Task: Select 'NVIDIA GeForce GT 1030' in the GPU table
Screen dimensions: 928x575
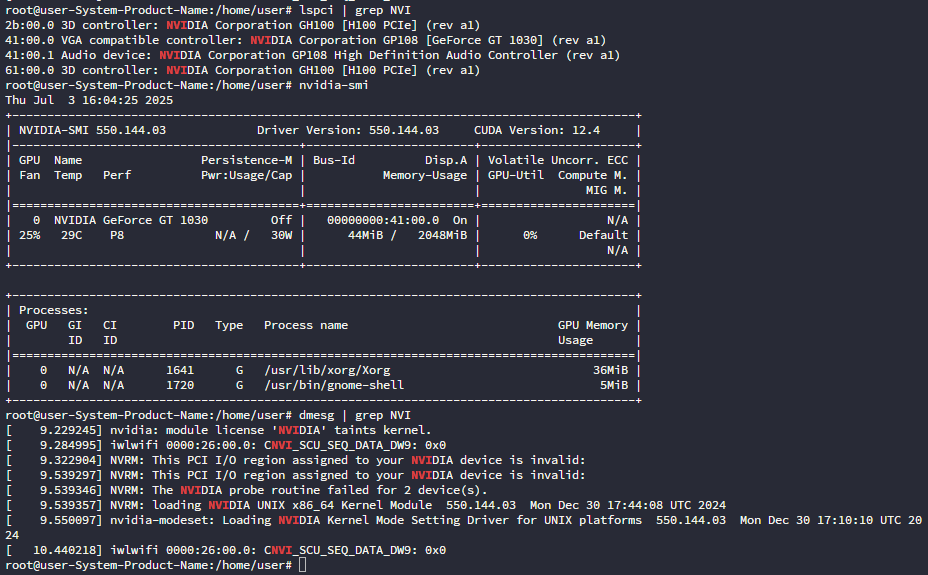Action: (x=131, y=220)
